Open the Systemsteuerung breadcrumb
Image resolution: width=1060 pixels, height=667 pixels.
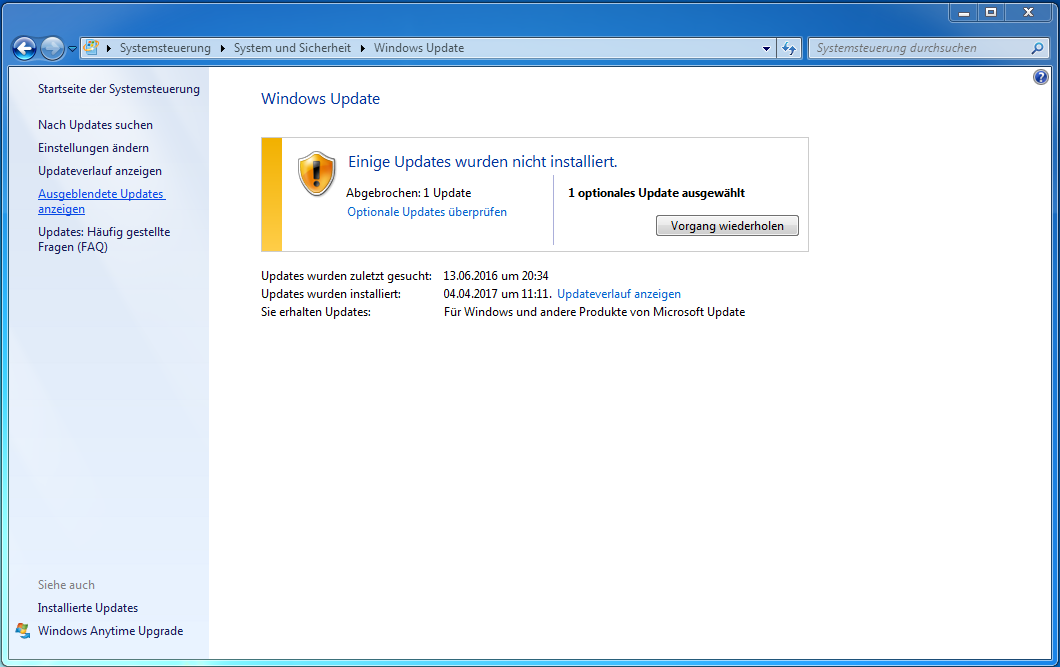click(165, 48)
